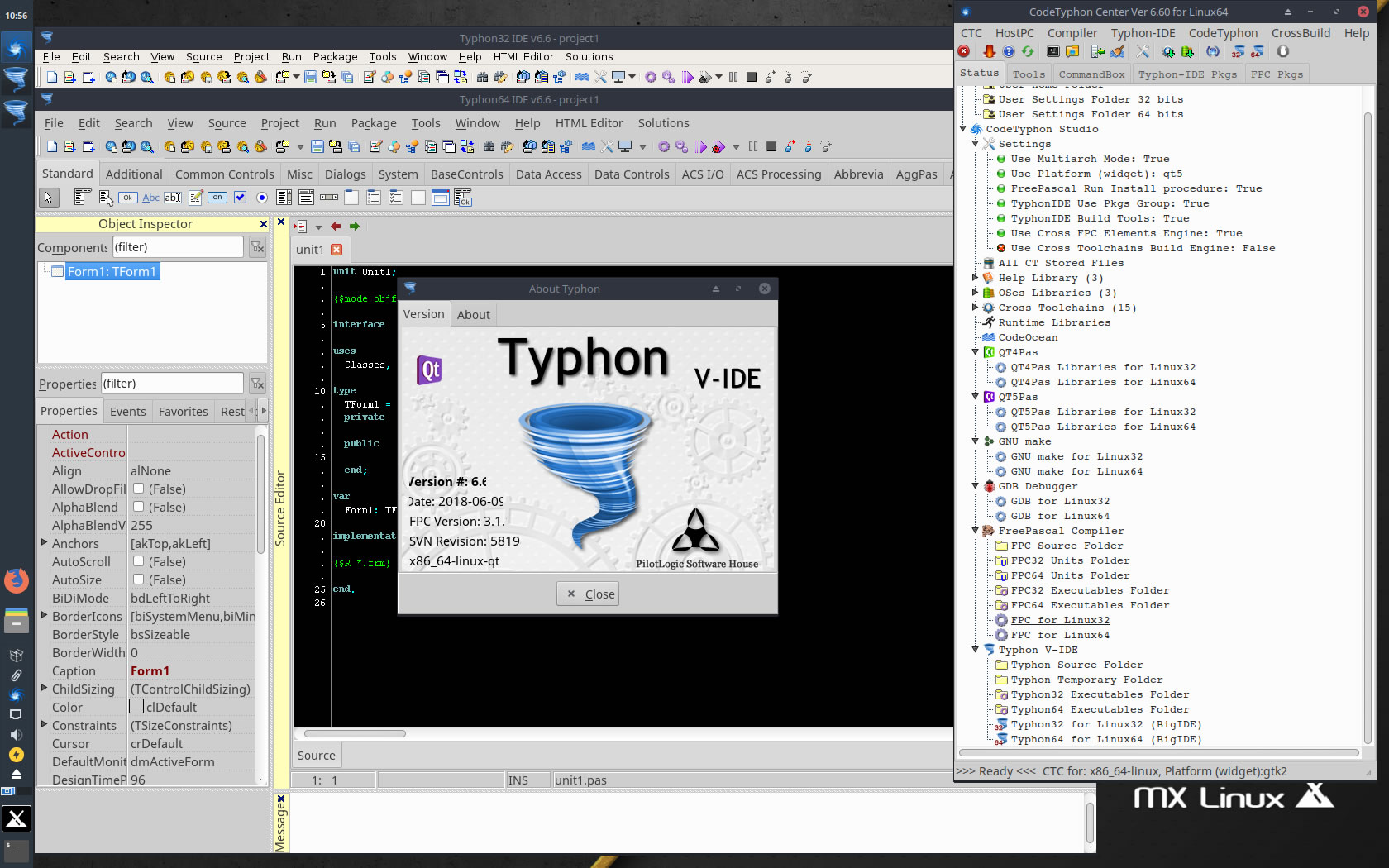Click New Form icon in Typhon64 toolbar
This screenshot has height=868, width=1389.
click(x=88, y=147)
